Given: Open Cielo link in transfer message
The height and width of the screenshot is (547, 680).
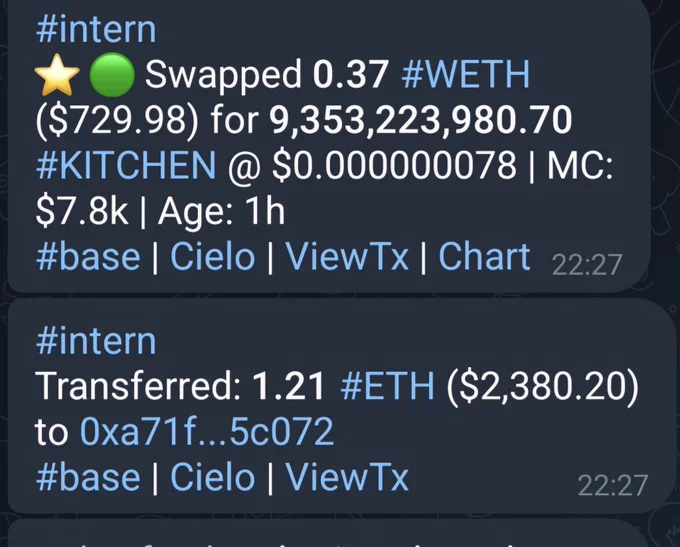Looking at the screenshot, I should (x=212, y=477).
